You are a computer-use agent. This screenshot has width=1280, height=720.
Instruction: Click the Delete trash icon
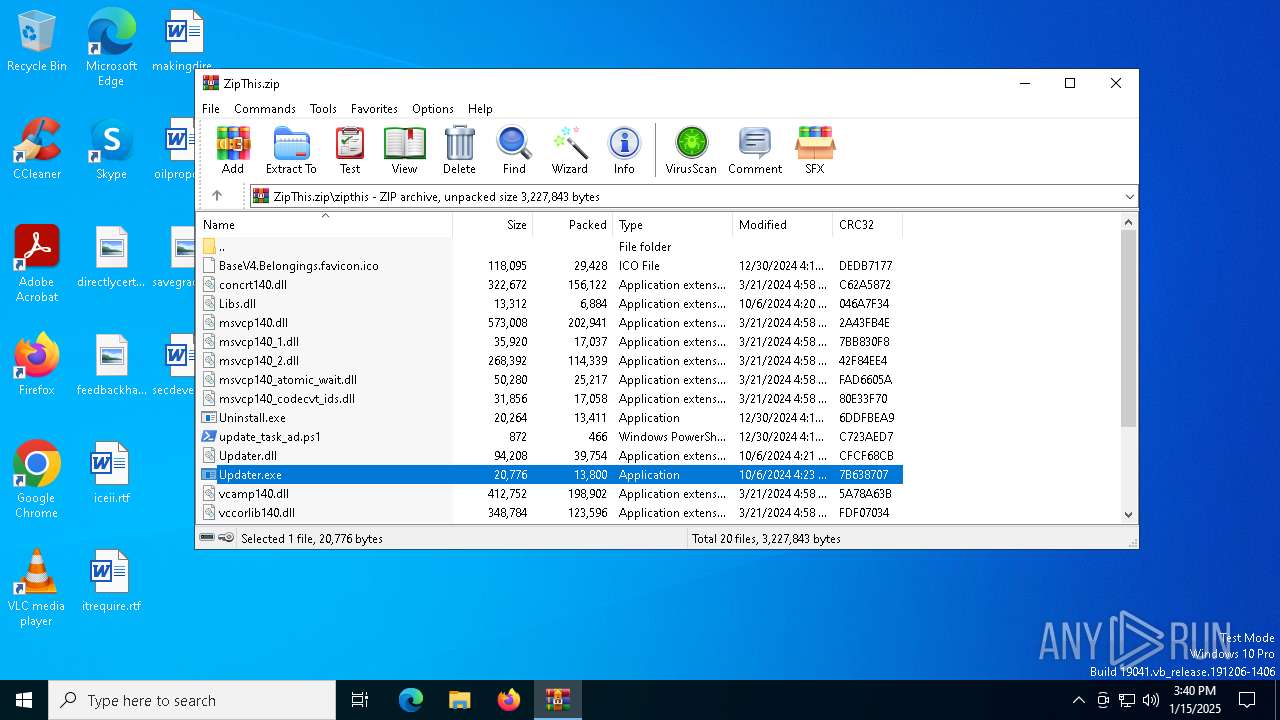(459, 150)
